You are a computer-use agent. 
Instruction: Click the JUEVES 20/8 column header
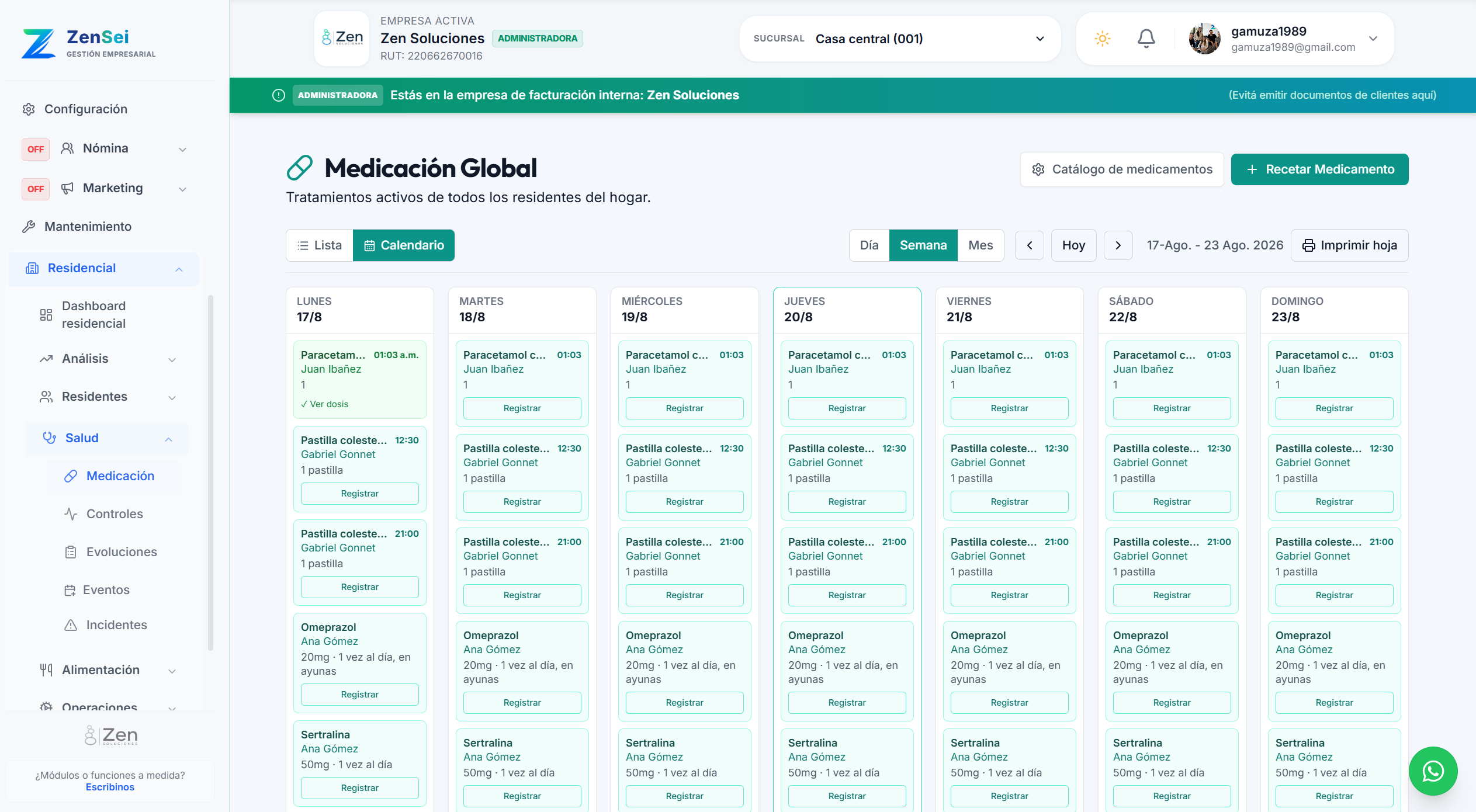(847, 310)
